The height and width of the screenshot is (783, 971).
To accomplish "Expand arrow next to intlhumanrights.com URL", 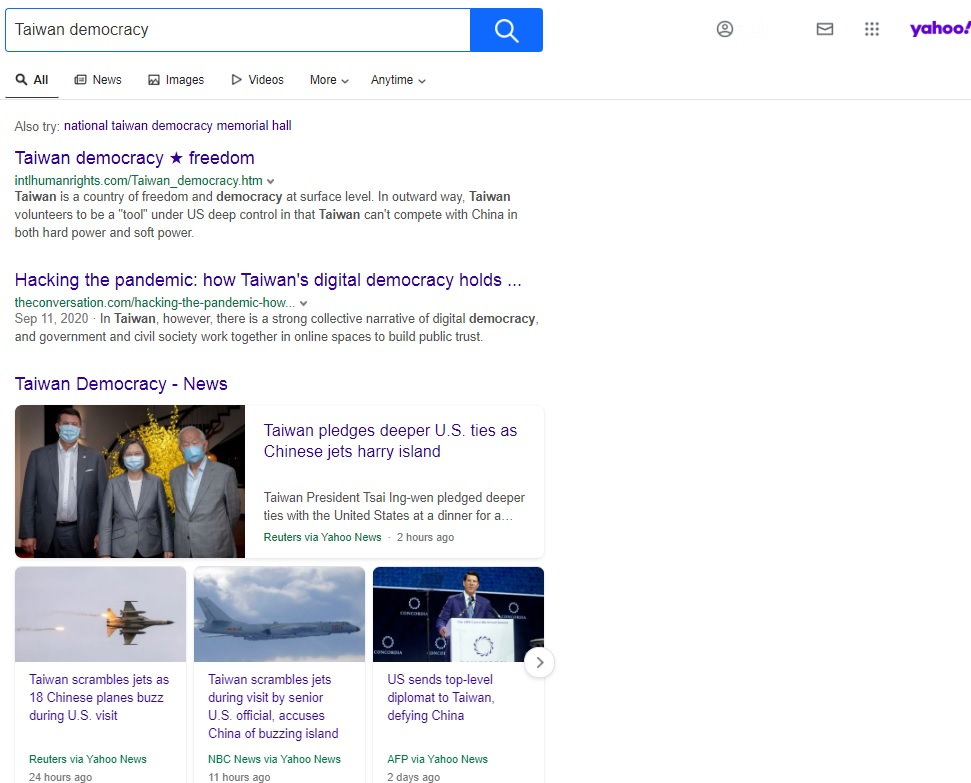I will (x=271, y=181).
